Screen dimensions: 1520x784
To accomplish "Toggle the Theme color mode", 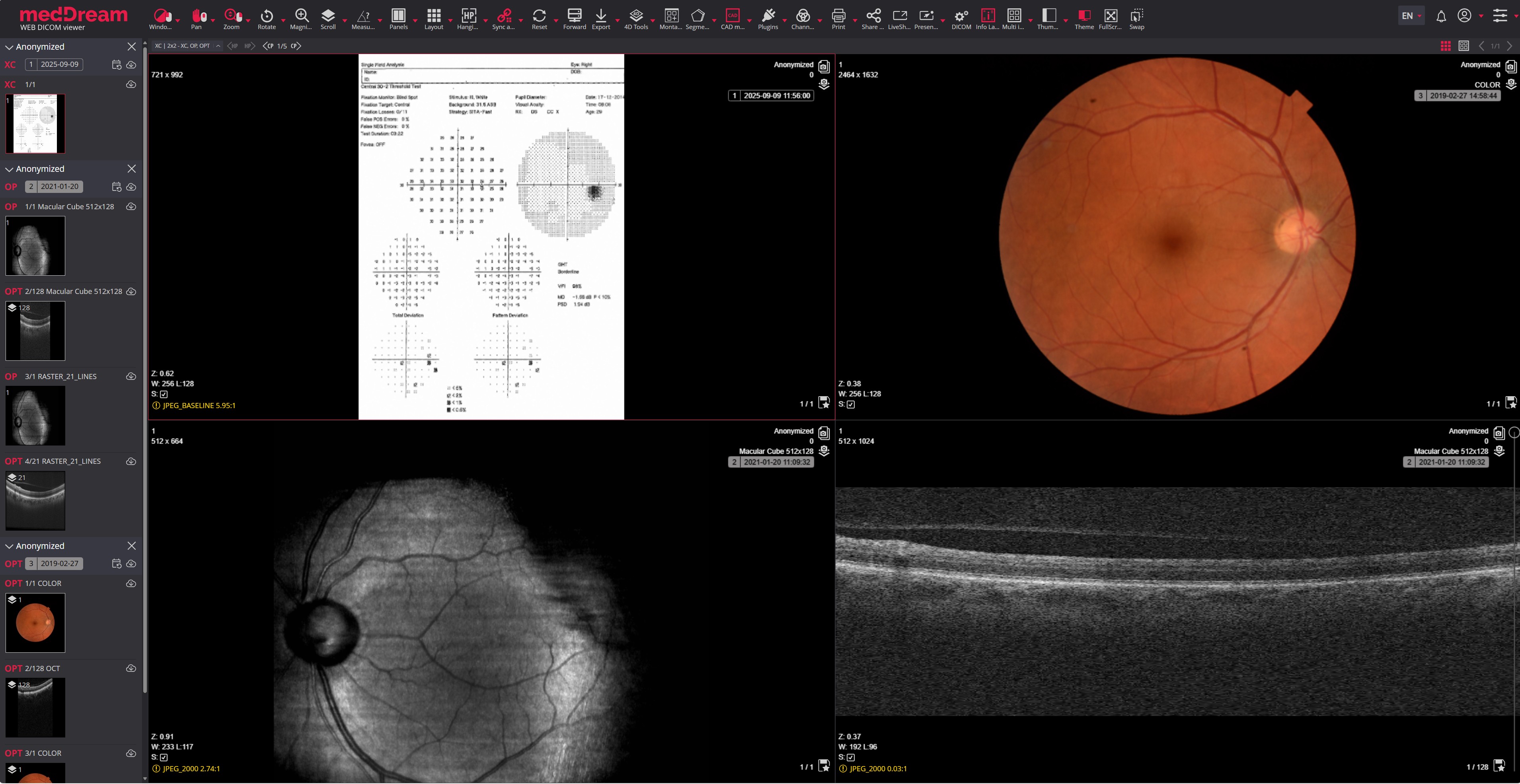I will coord(1084,19).
